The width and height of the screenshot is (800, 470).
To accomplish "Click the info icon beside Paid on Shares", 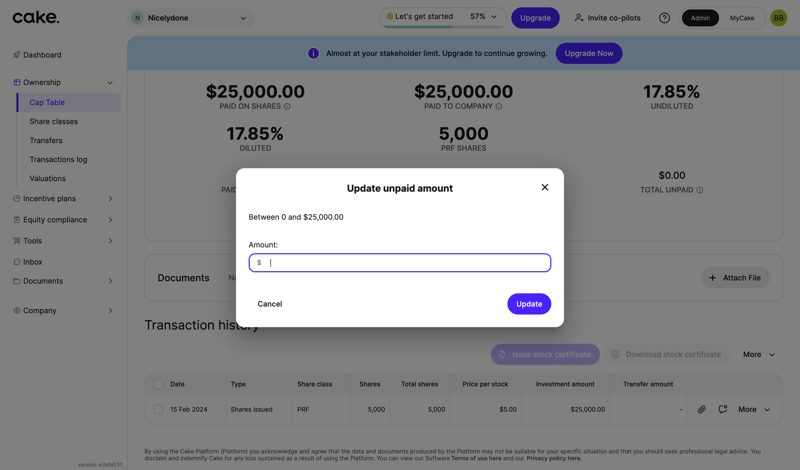I will point(287,106).
